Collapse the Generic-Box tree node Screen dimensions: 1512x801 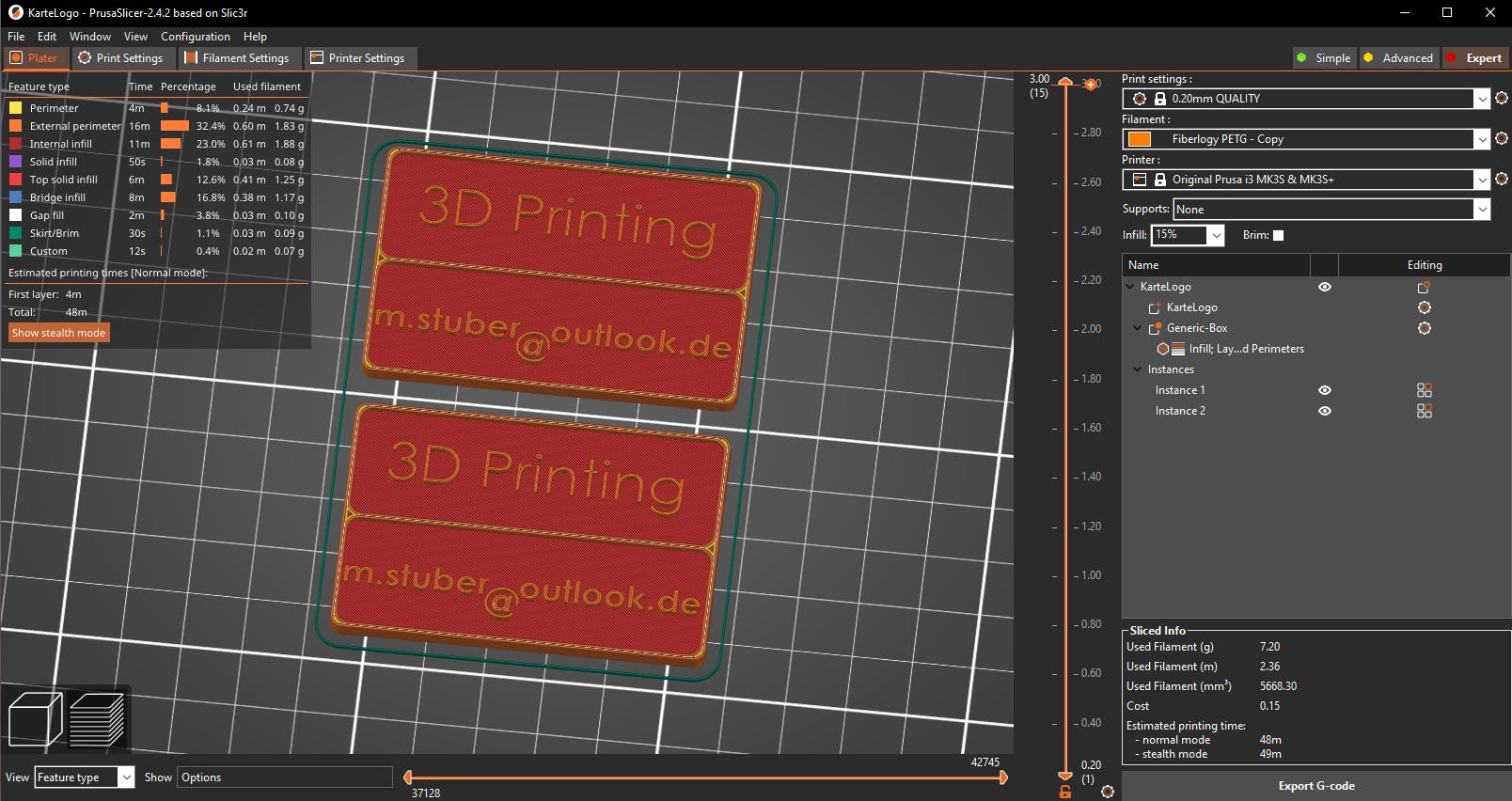tap(1138, 328)
